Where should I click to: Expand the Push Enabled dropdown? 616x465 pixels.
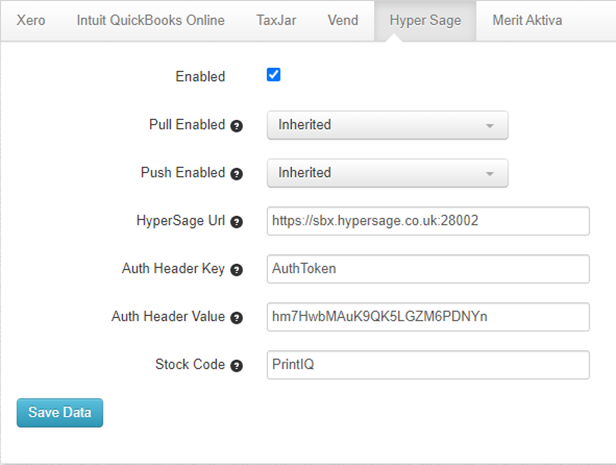click(x=387, y=173)
